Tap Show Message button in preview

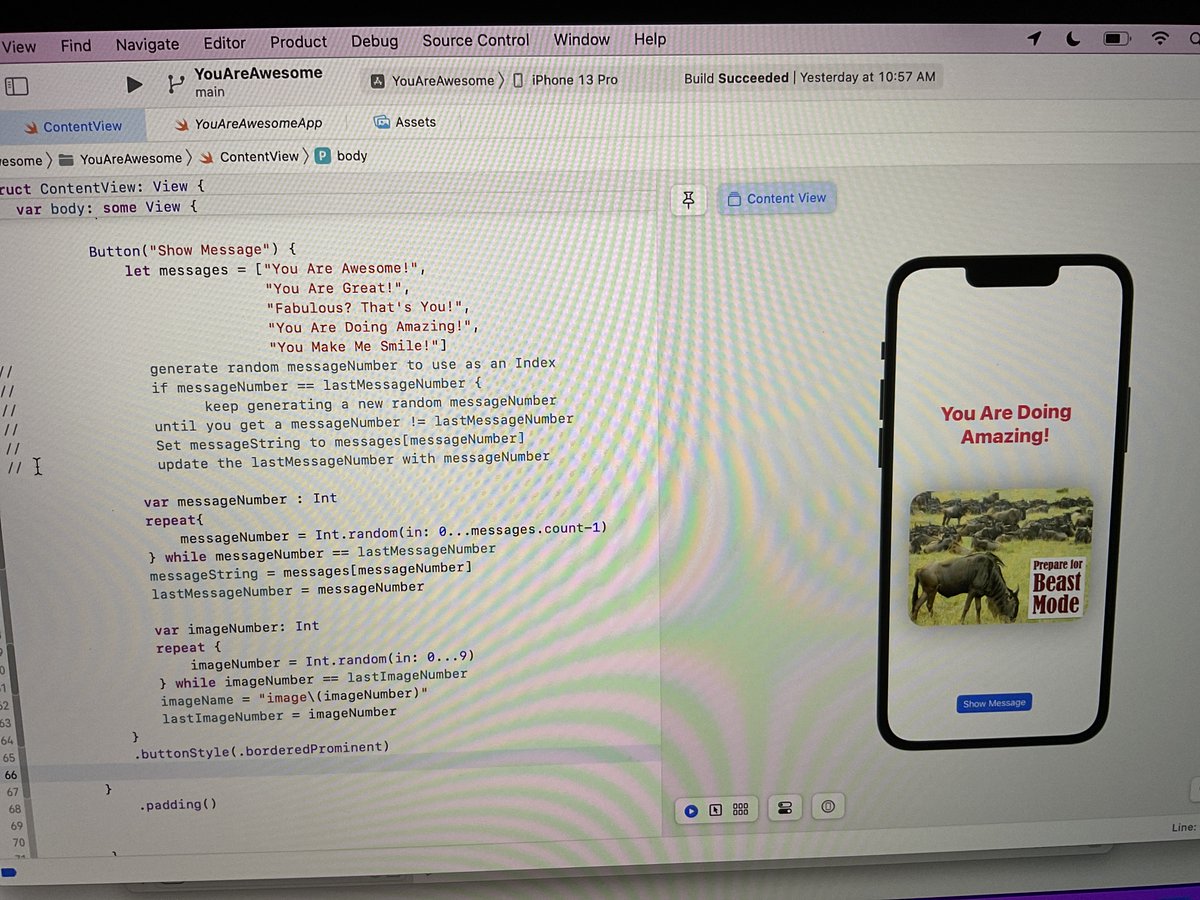[994, 703]
